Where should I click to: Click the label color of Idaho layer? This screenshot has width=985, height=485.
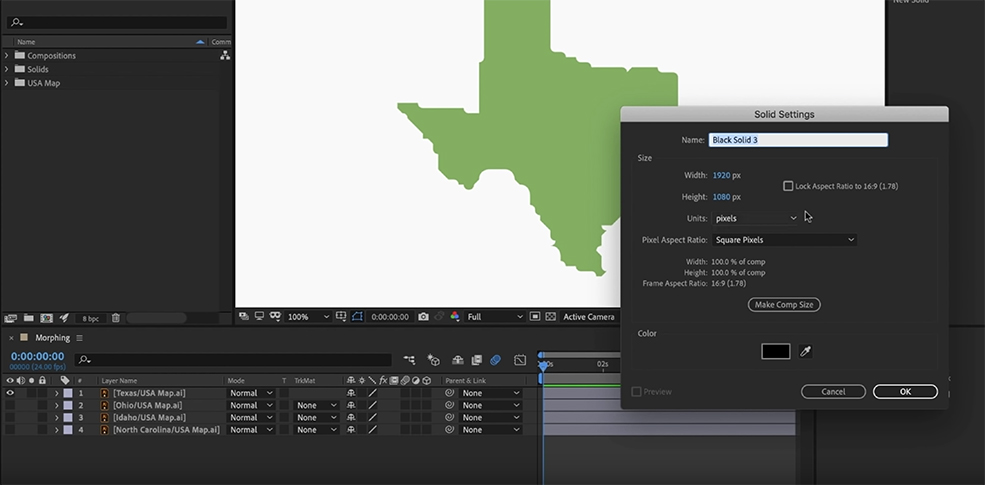[x=68, y=418]
